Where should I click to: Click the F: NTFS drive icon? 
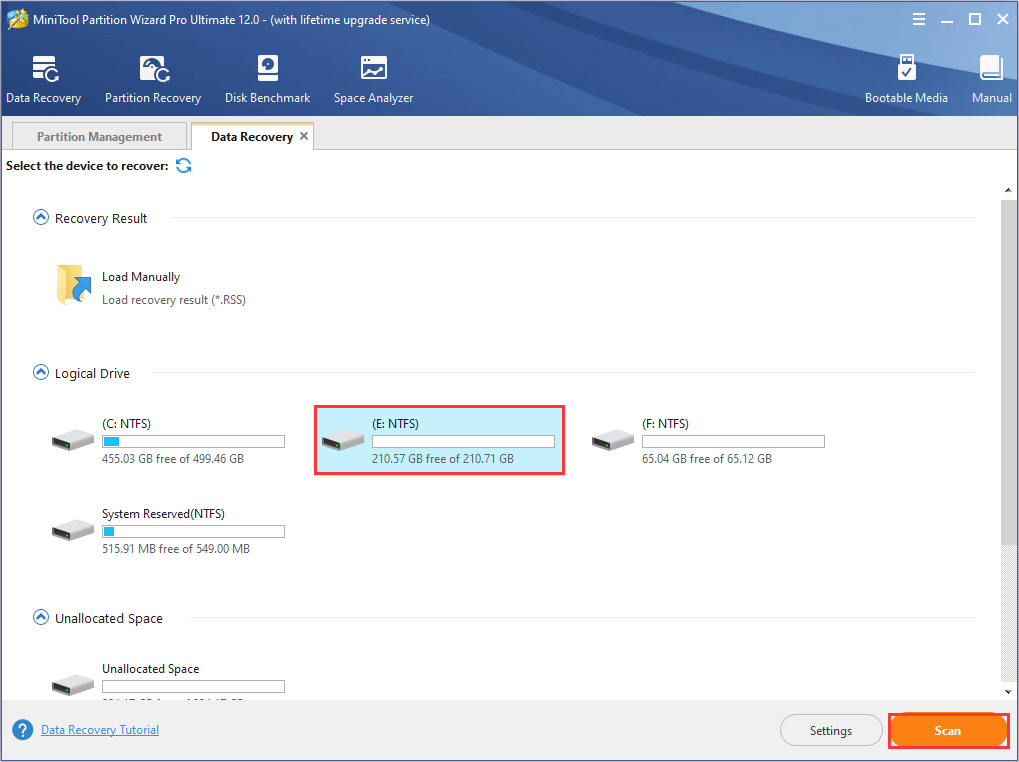[x=613, y=440]
